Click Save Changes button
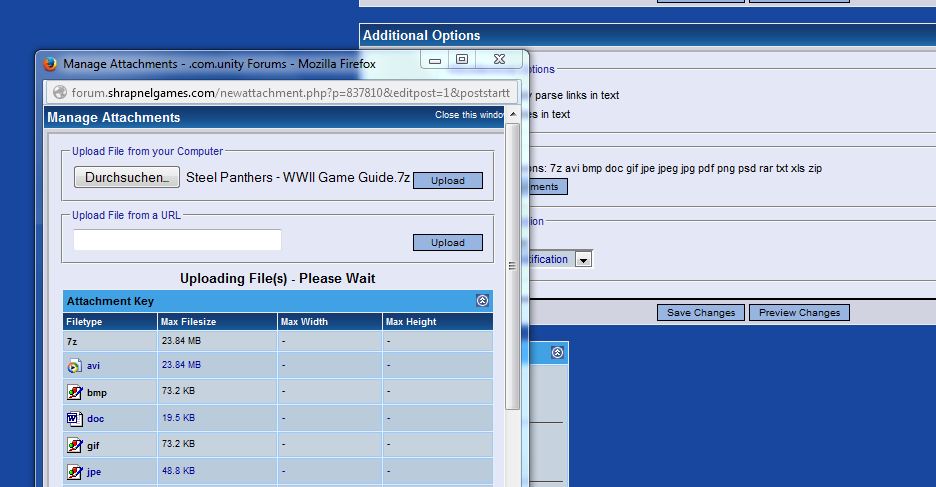This screenshot has width=936, height=487. tap(700, 313)
